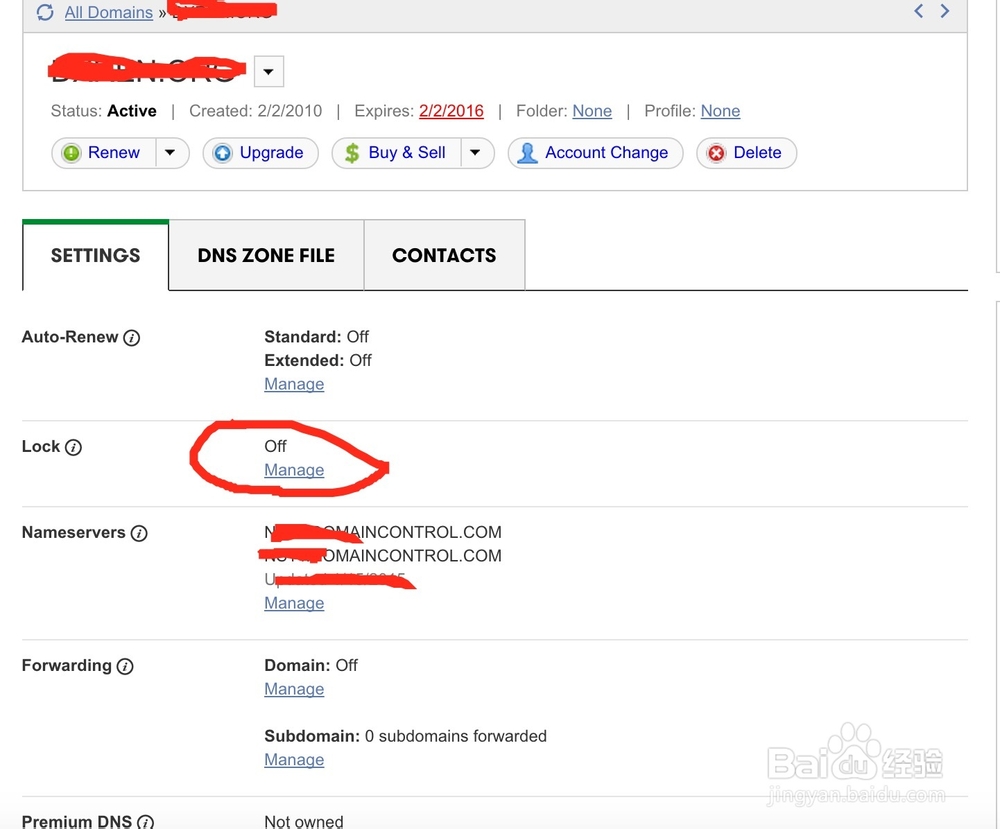Select the Status Active text
The image size is (1000, 829).
(x=103, y=111)
